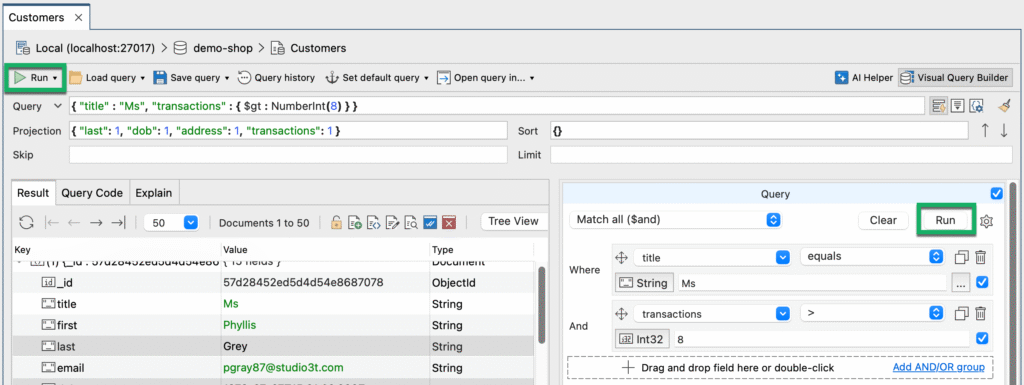Switch to the Explain tab
The width and height of the screenshot is (1024, 385).
154,193
